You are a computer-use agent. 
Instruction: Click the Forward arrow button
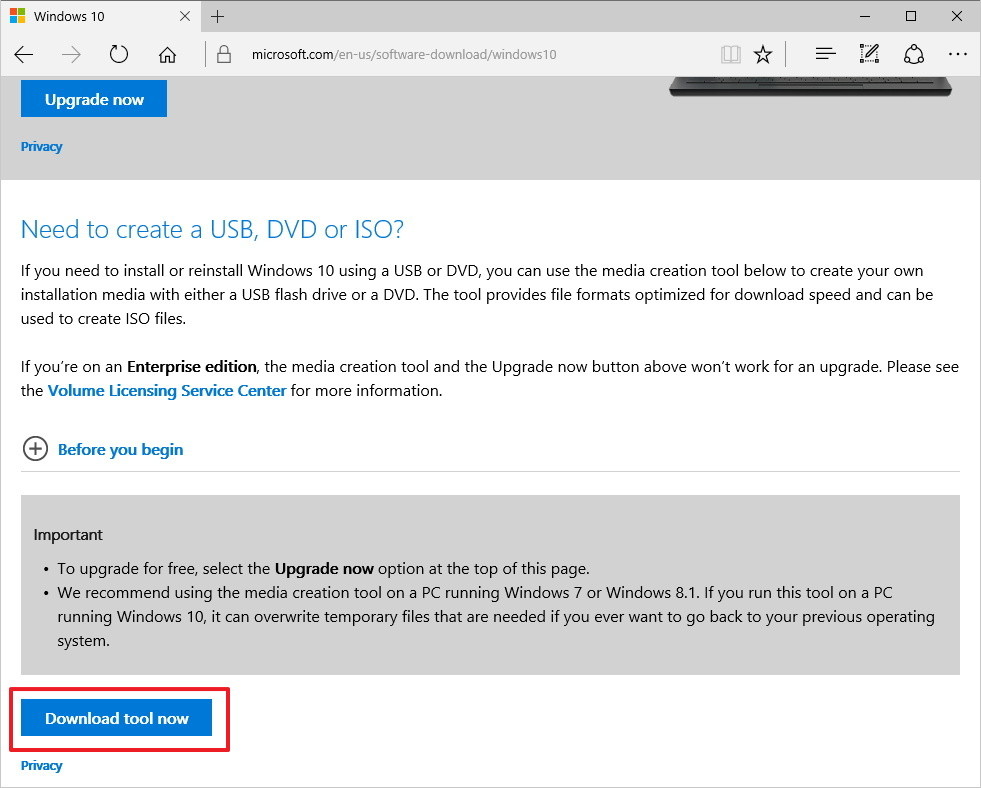(x=71, y=54)
